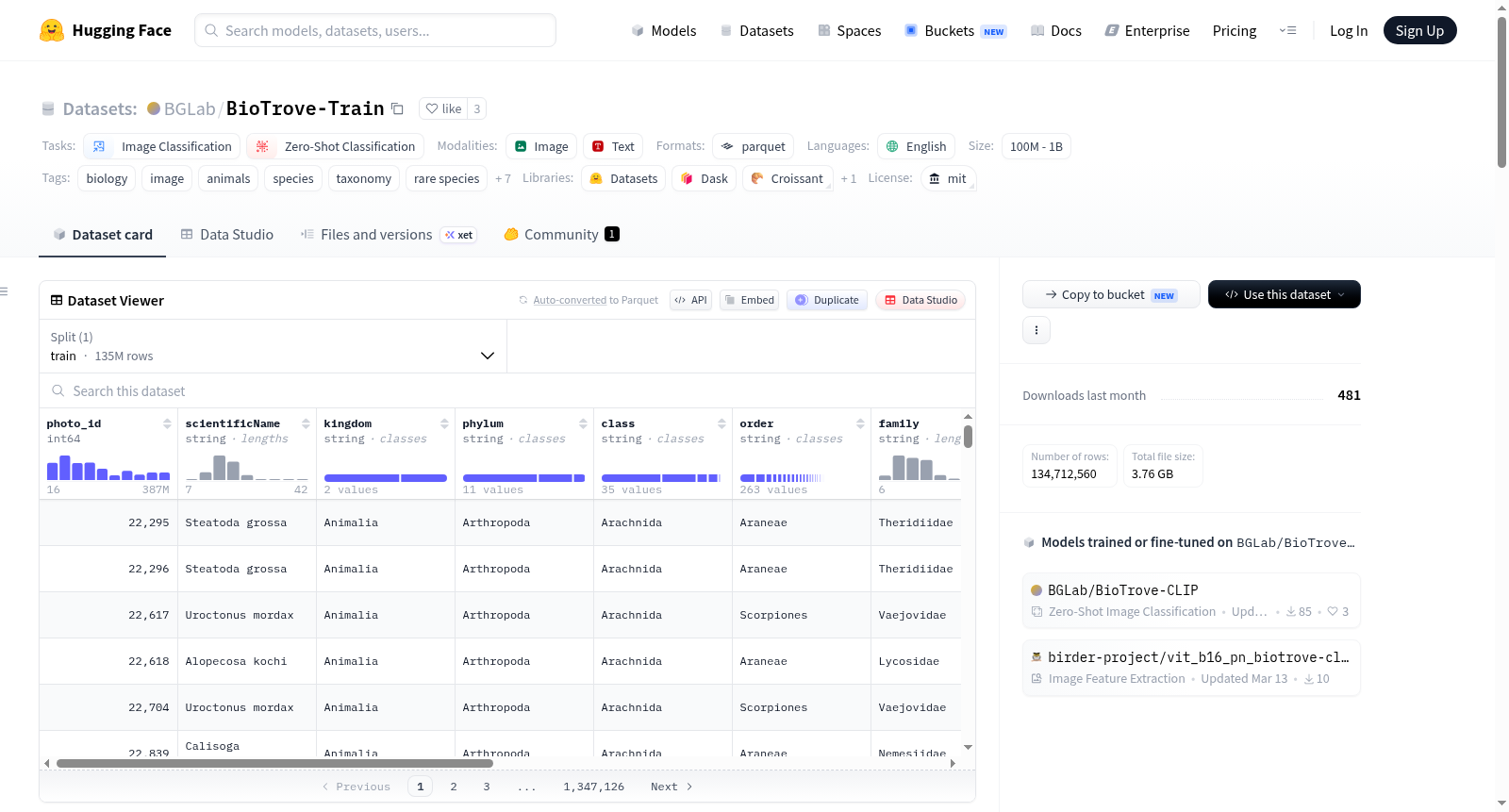Image resolution: width=1509 pixels, height=812 pixels.
Task: Click the biology tag
Action: [107, 178]
